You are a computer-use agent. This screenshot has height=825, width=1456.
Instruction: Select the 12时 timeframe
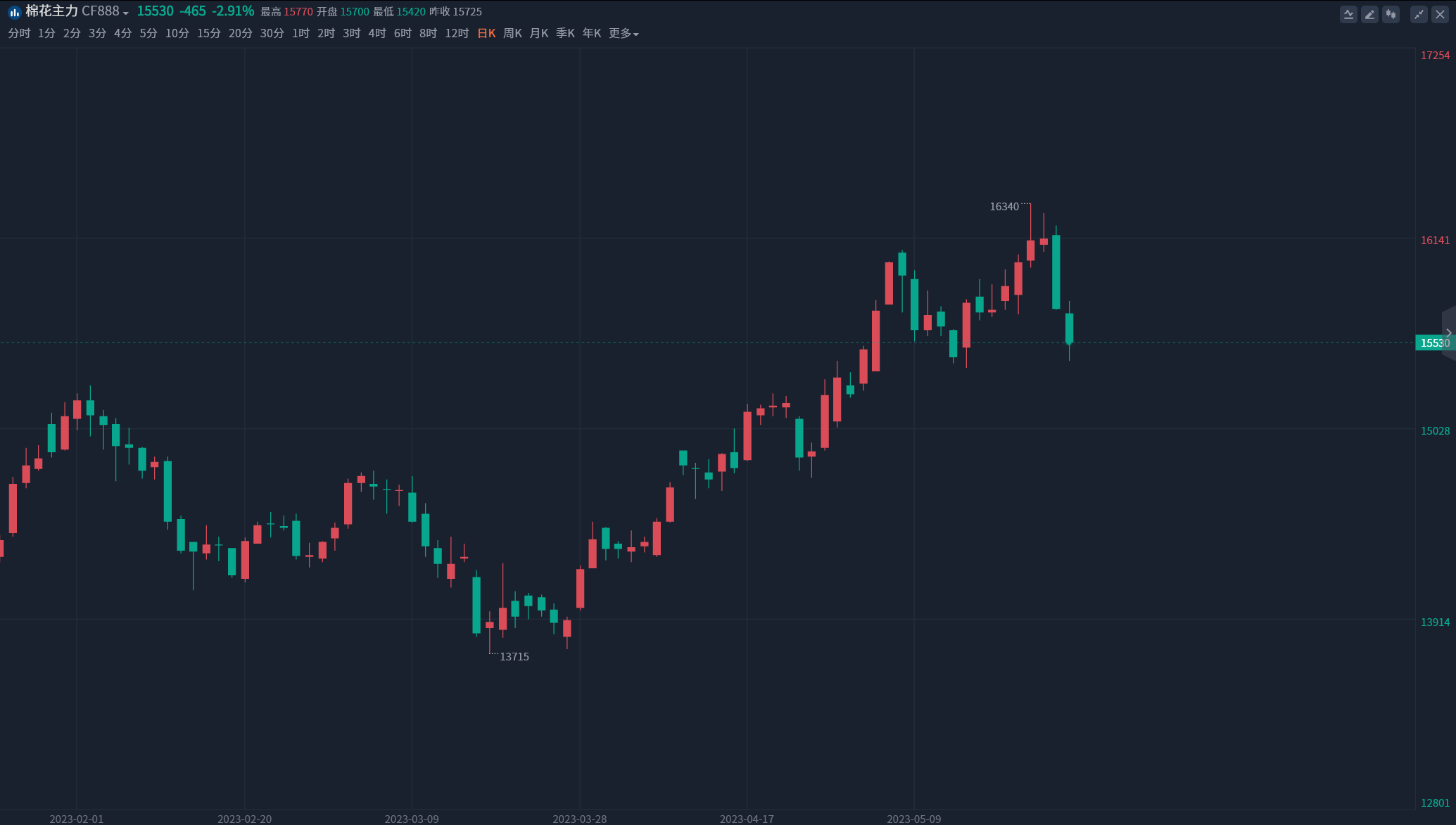[x=457, y=33]
